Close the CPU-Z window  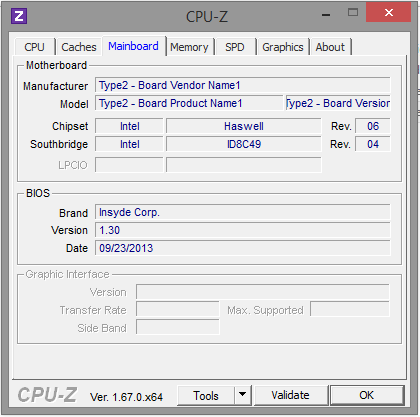click(x=388, y=12)
